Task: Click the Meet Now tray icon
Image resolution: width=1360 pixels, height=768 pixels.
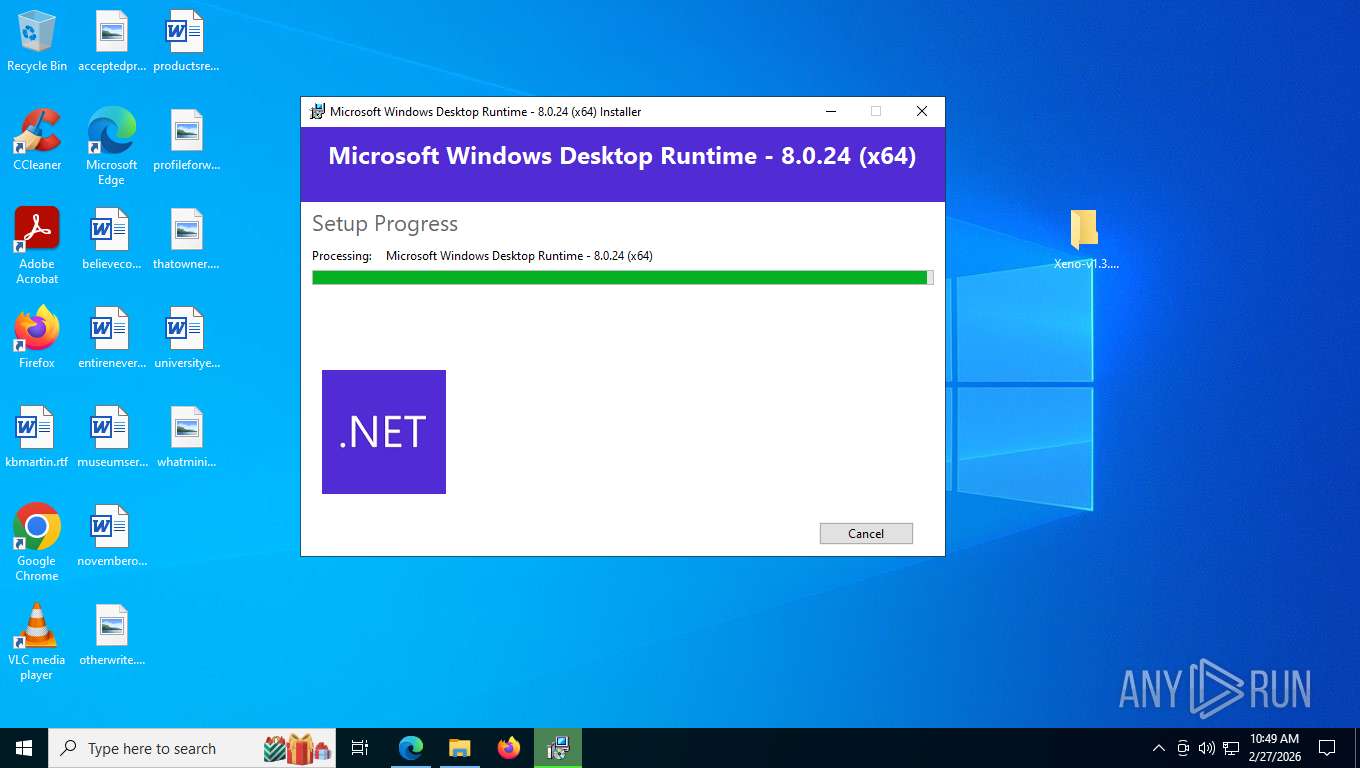Action: pyautogui.click(x=1183, y=748)
